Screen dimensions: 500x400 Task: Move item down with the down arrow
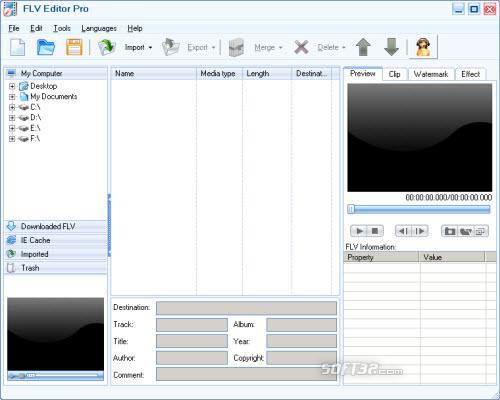pyautogui.click(x=391, y=47)
